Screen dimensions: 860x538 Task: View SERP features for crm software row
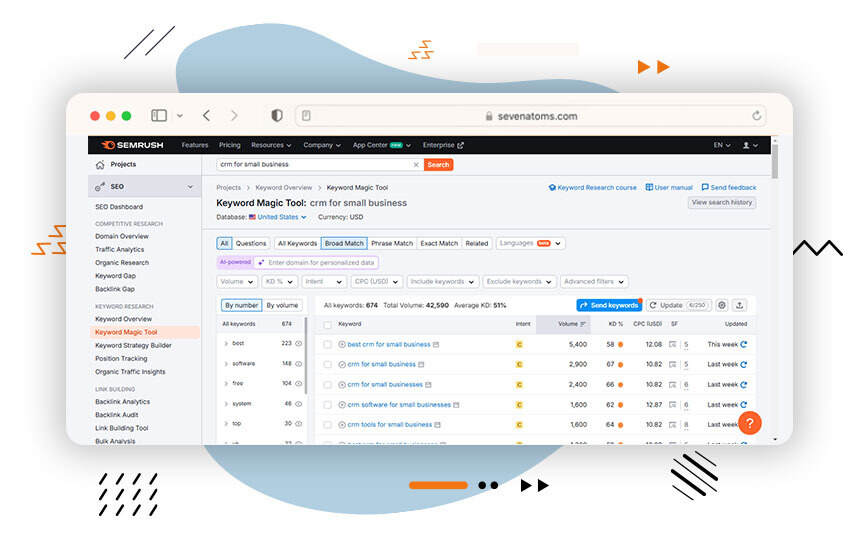(672, 405)
